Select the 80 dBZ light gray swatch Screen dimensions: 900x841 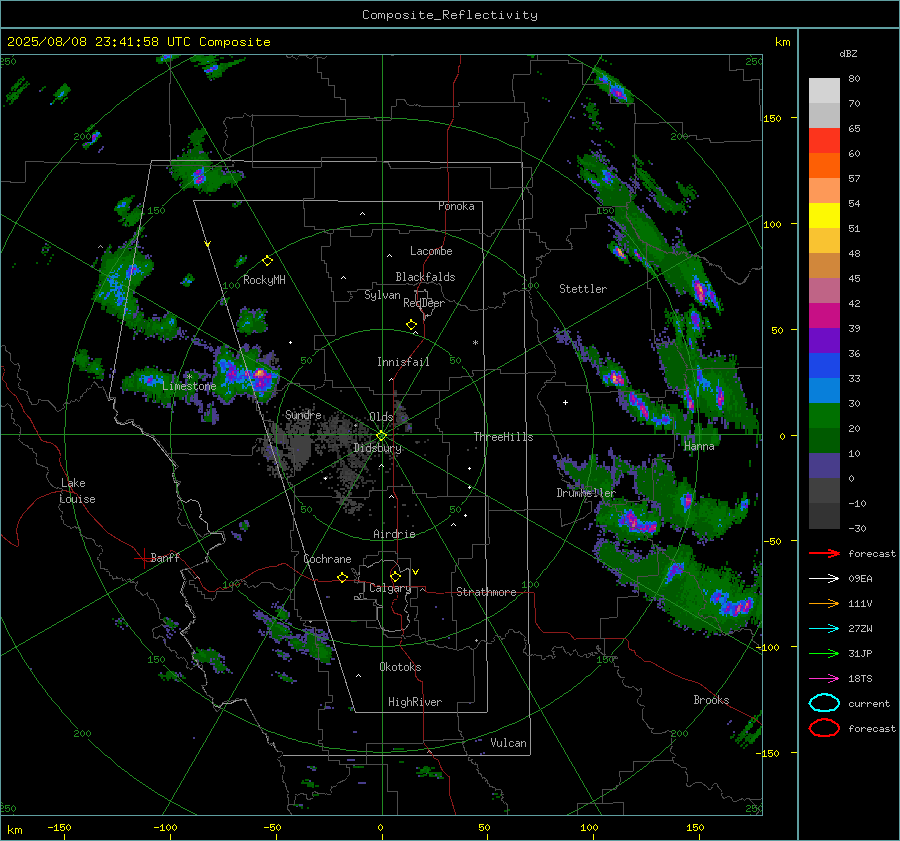(824, 90)
